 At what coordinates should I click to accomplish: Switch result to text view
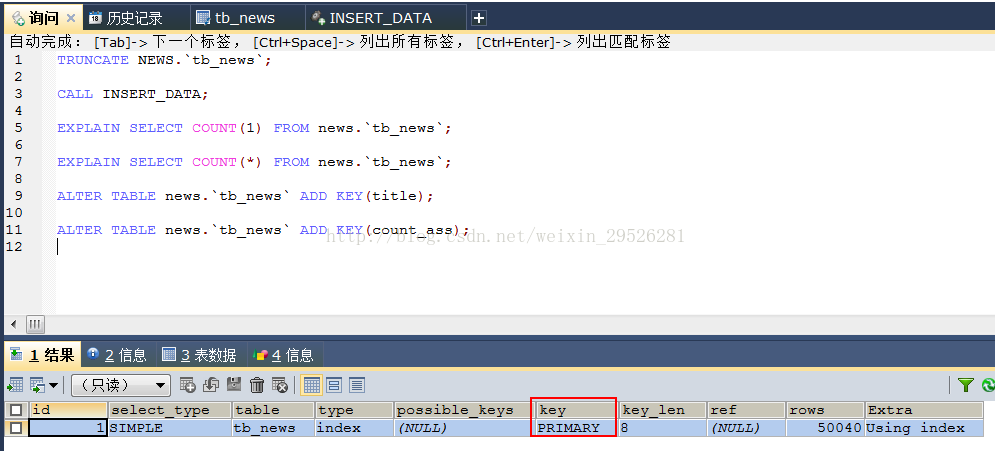(357, 384)
